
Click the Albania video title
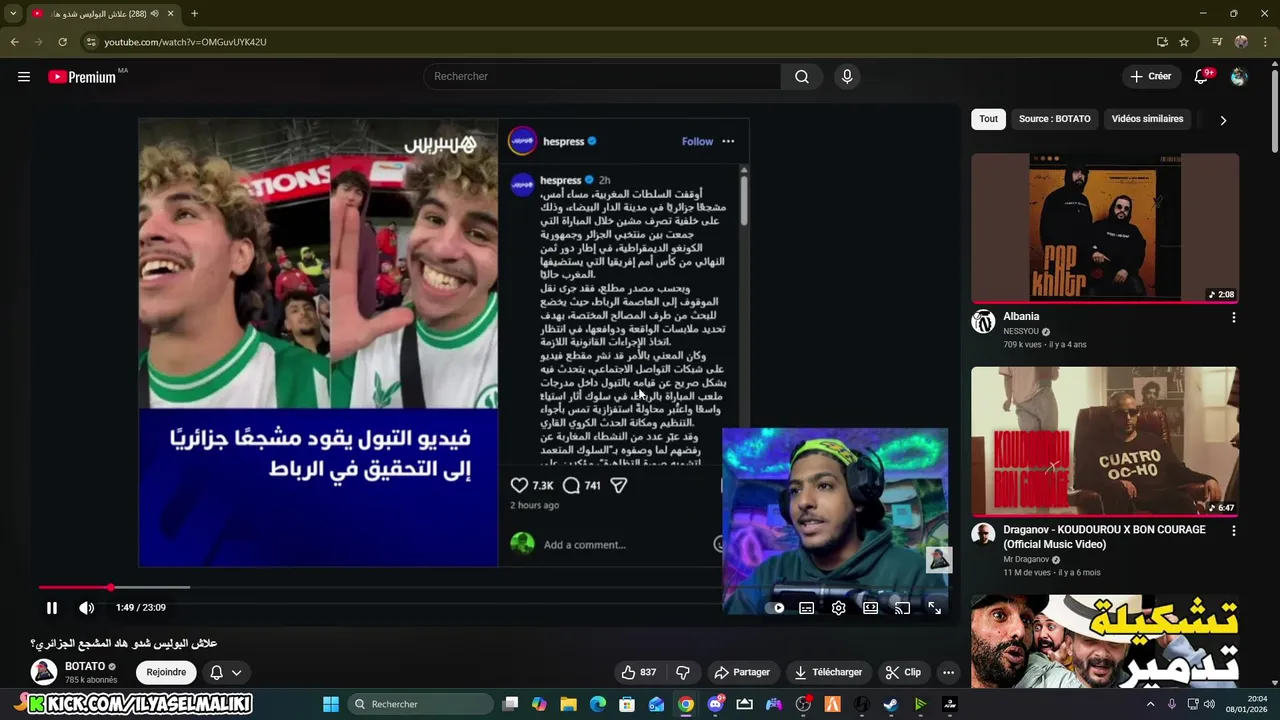click(1021, 316)
